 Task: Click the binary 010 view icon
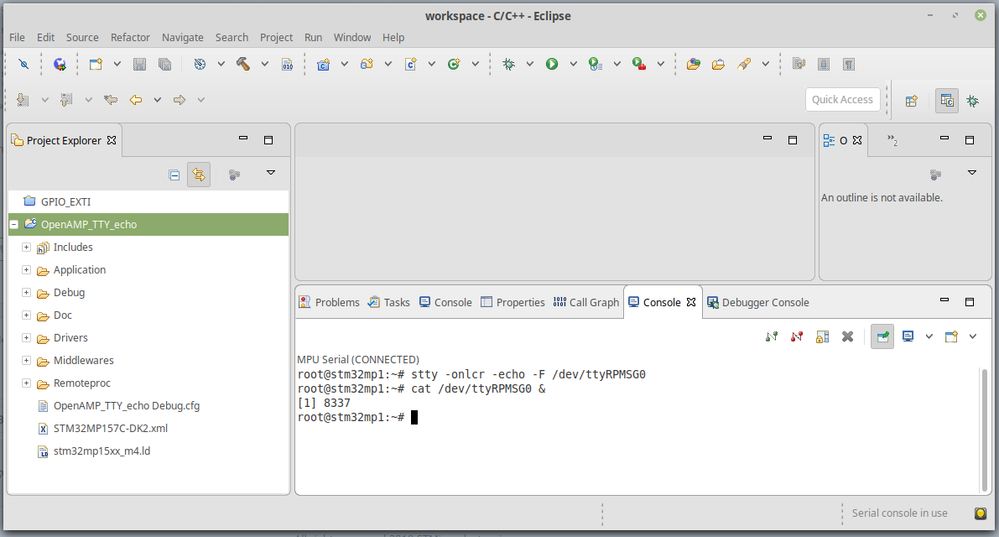(287, 64)
